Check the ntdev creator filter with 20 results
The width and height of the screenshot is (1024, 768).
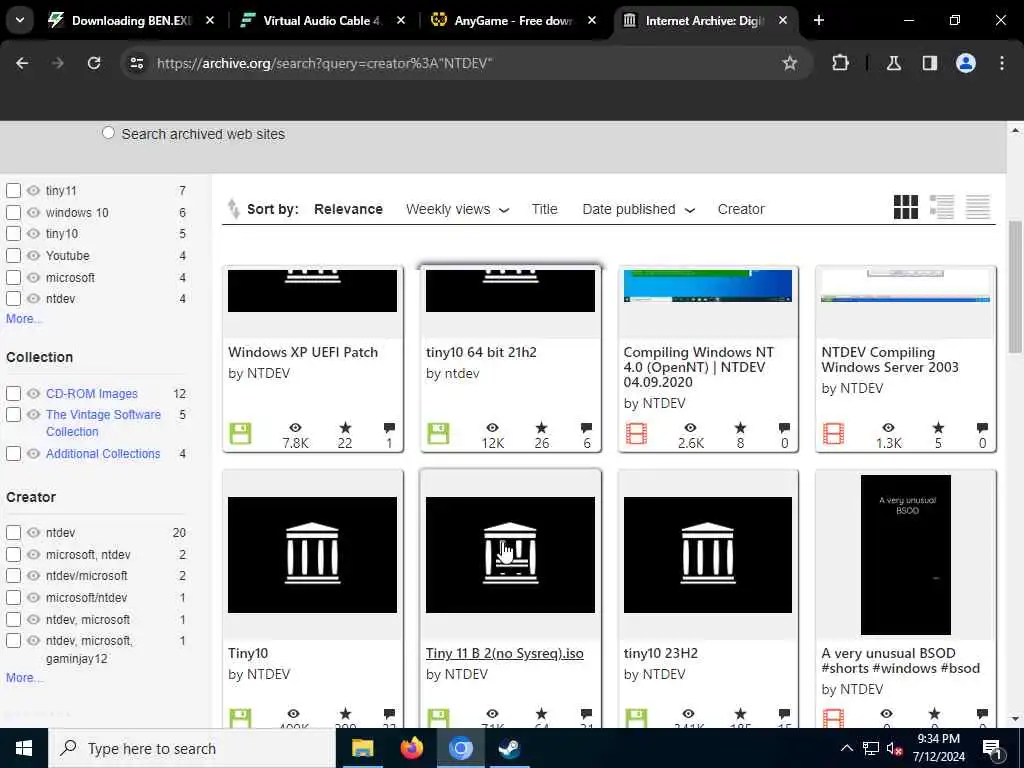[x=13, y=532]
